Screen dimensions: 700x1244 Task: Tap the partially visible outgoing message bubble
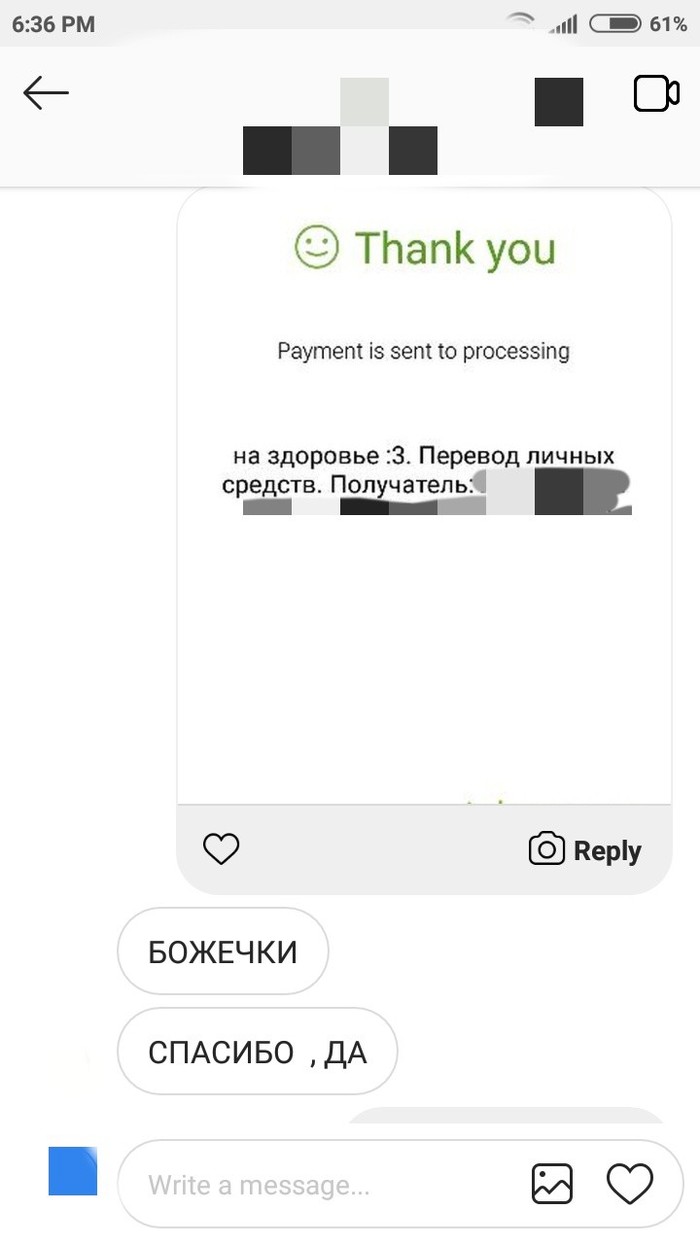[x=505, y=1115]
